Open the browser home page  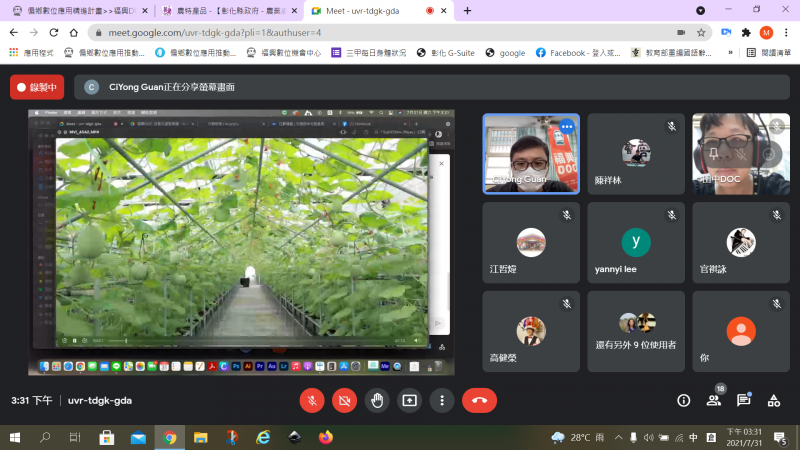pos(74,33)
